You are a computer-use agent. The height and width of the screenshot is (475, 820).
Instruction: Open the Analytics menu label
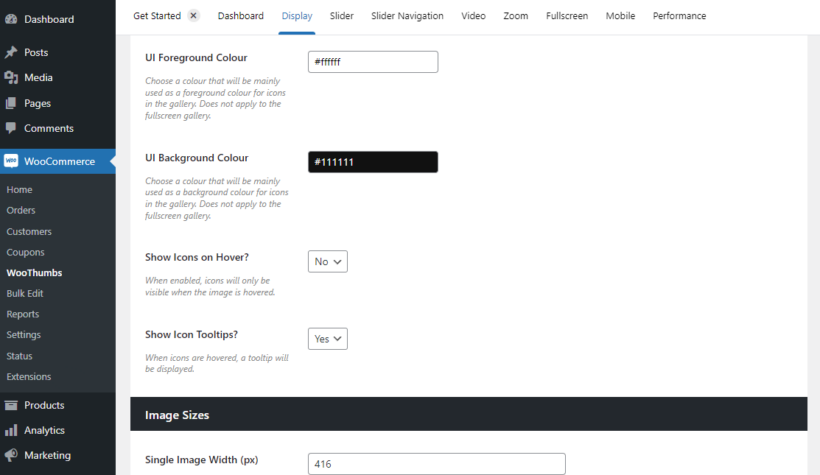point(44,430)
